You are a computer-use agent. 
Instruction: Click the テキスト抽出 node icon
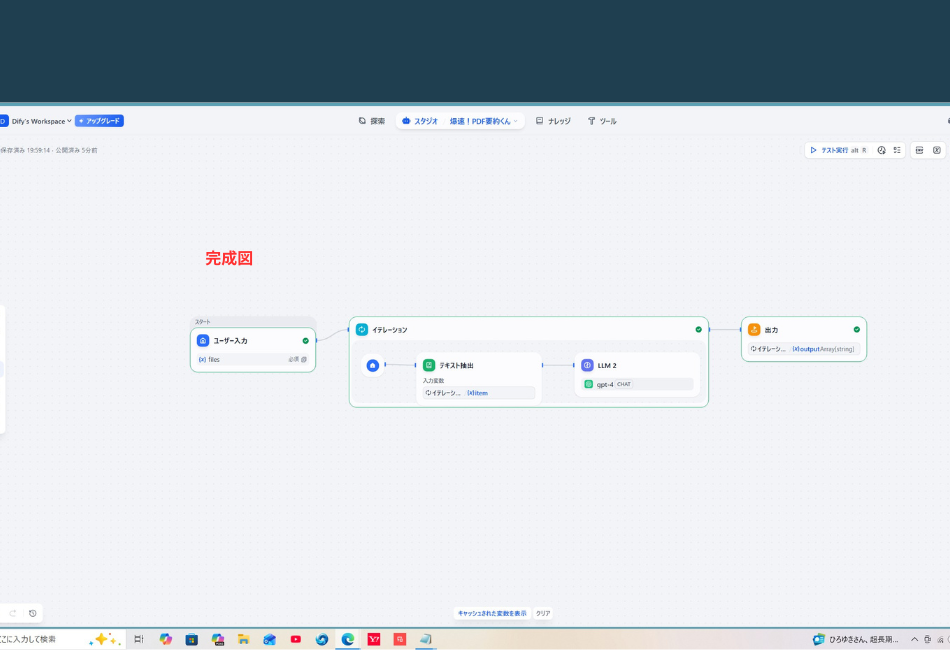coord(430,365)
